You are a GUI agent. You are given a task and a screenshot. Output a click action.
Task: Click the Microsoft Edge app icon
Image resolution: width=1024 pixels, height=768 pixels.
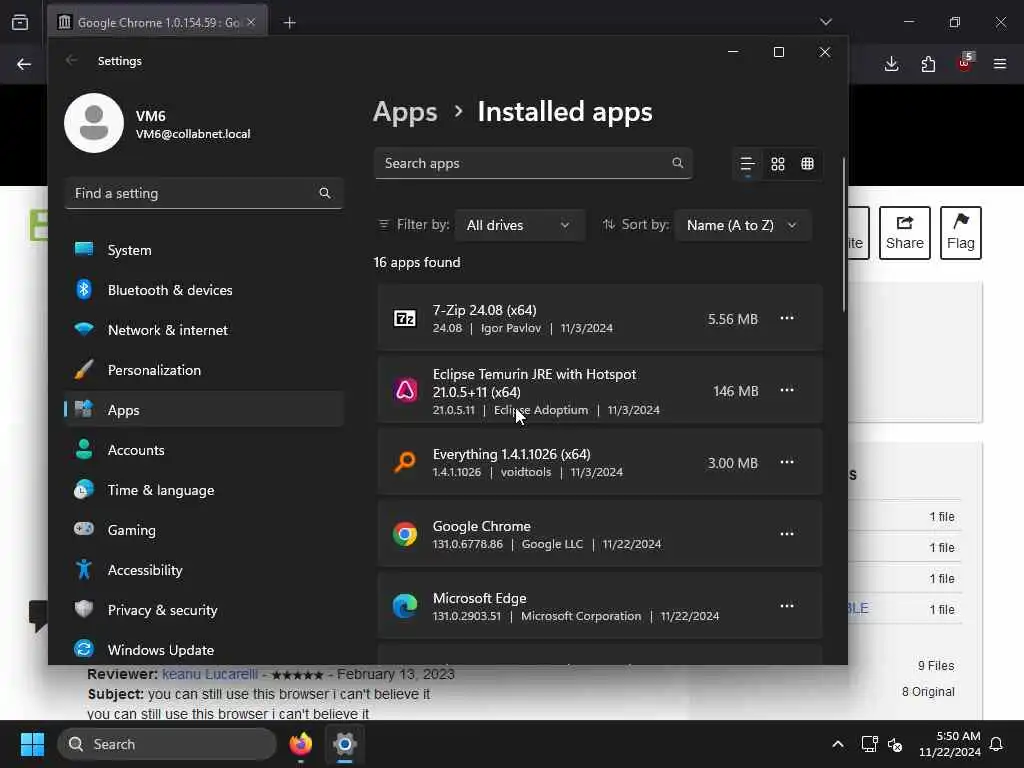tap(405, 606)
